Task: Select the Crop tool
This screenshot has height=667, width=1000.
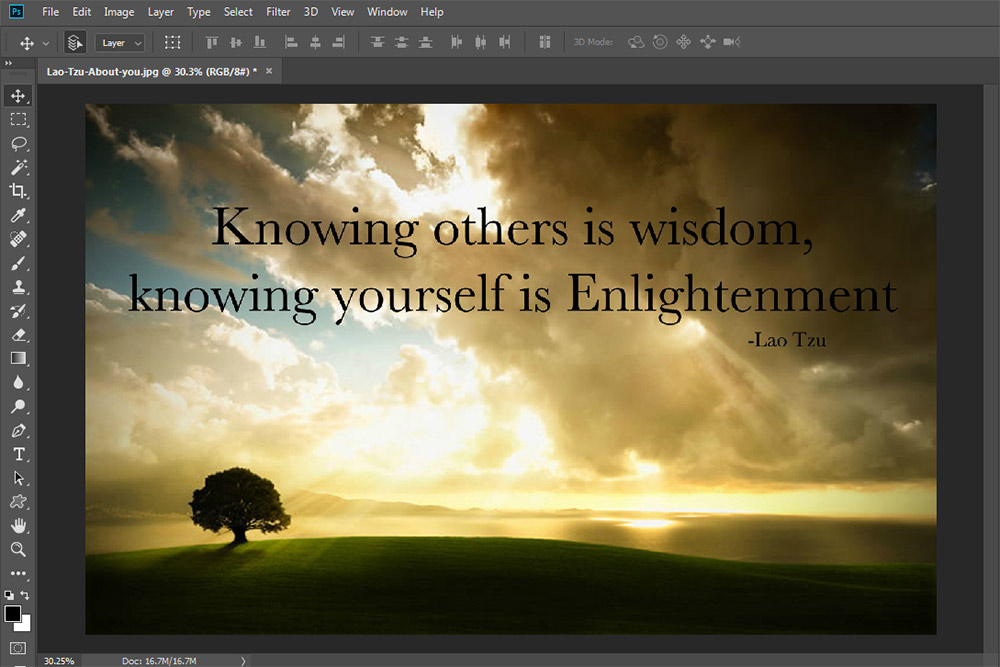Action: coord(18,191)
